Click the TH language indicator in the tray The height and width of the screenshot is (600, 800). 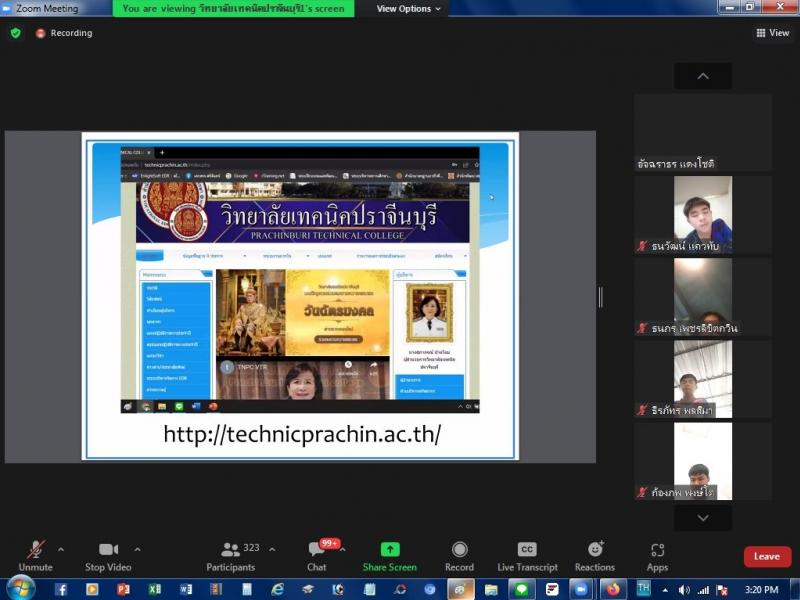click(643, 588)
